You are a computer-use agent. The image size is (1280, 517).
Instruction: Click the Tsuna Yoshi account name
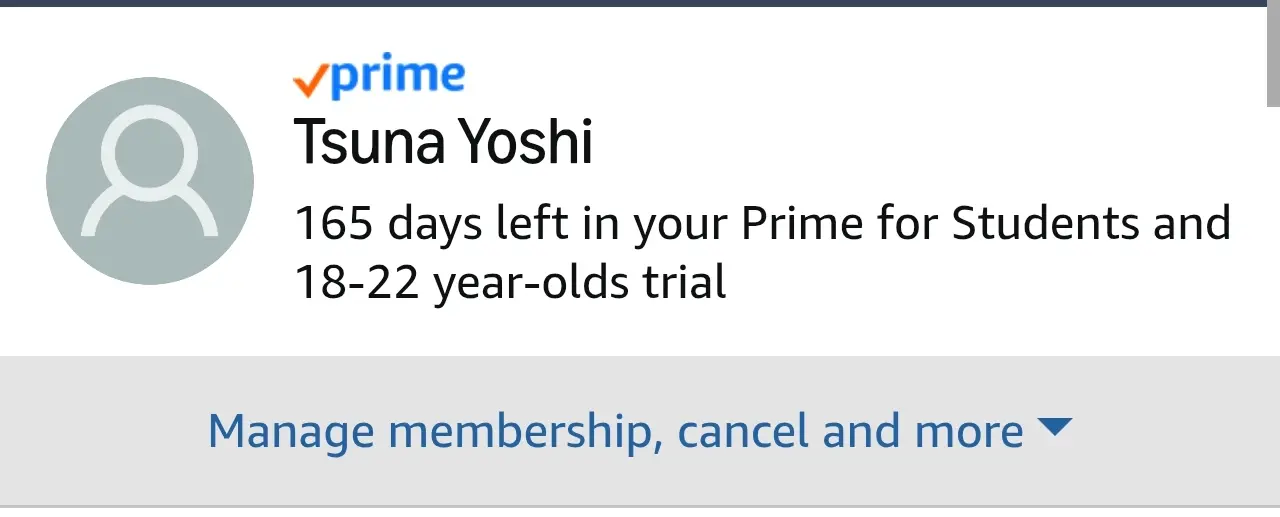pos(444,143)
